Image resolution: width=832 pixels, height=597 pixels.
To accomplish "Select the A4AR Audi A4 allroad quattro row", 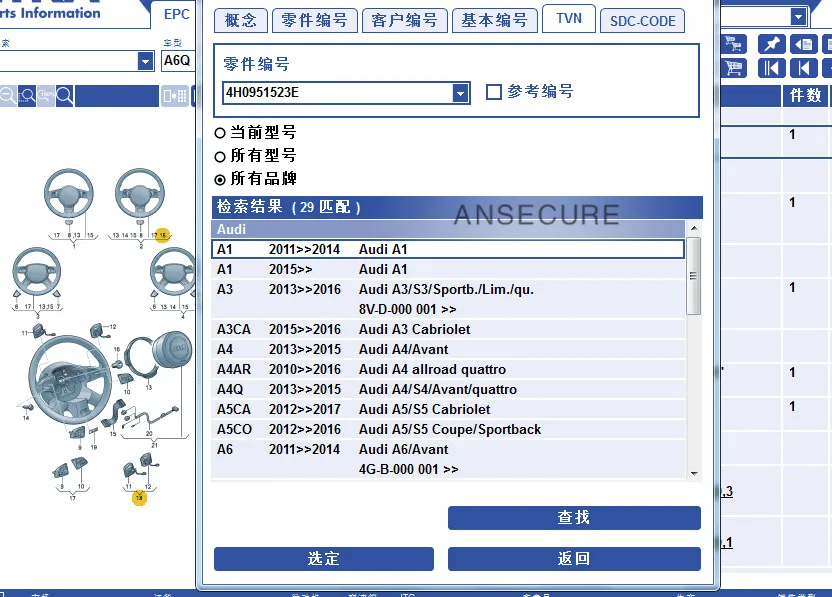I will coord(448,369).
